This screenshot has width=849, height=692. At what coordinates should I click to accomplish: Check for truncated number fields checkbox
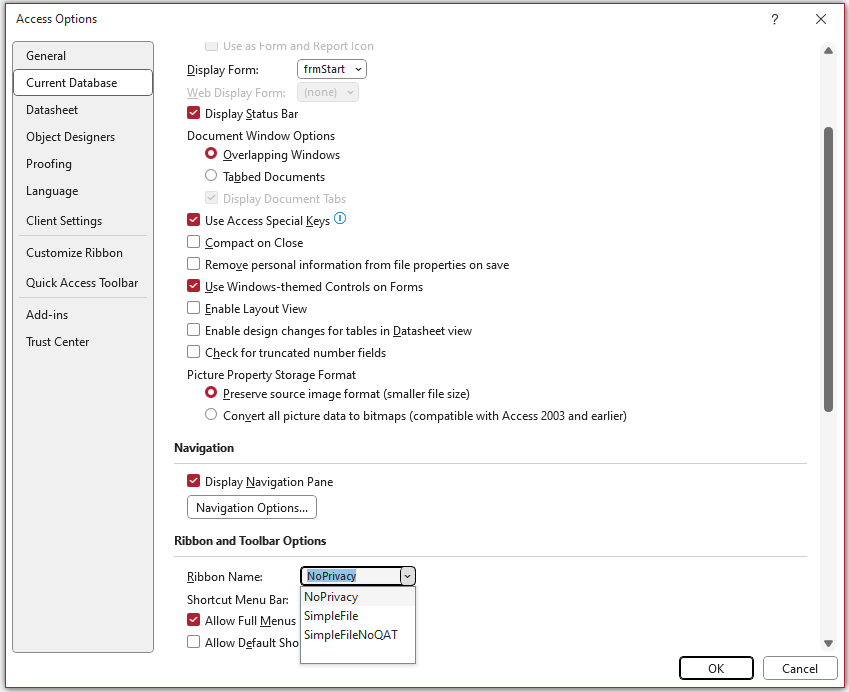point(193,352)
